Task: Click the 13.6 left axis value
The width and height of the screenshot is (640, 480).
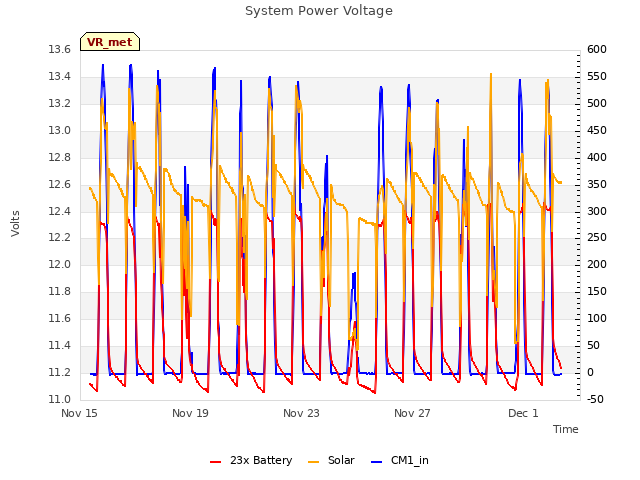Action: (x=60, y=50)
